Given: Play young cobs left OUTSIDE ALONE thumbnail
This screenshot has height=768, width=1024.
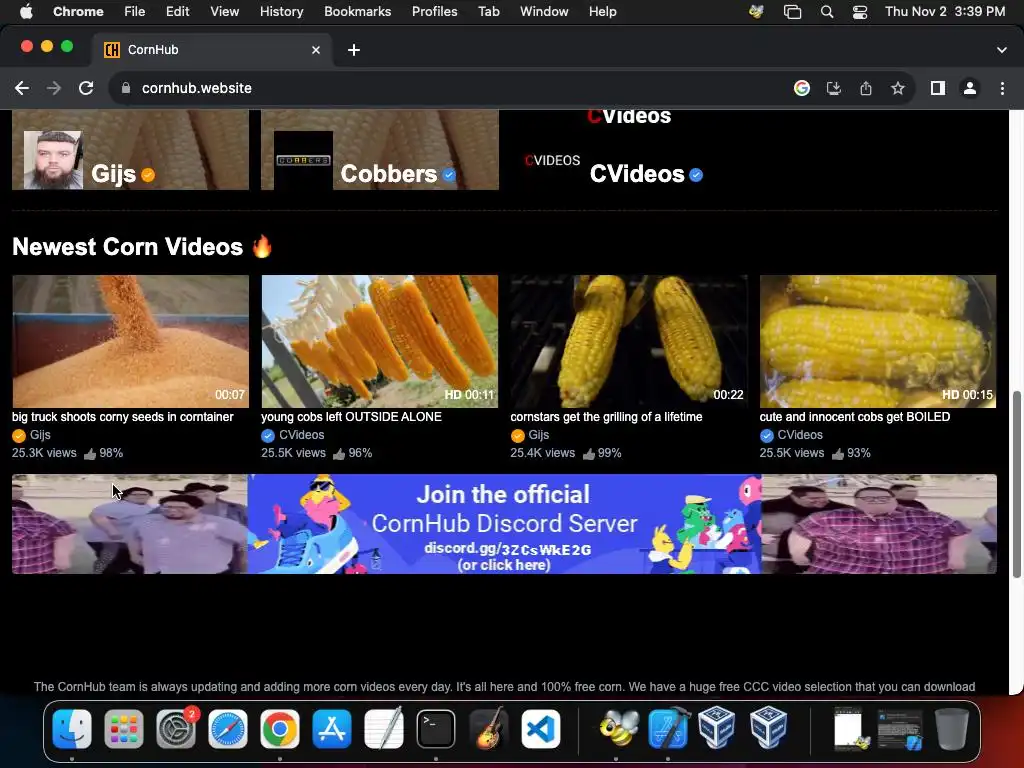Looking at the screenshot, I should coord(379,341).
